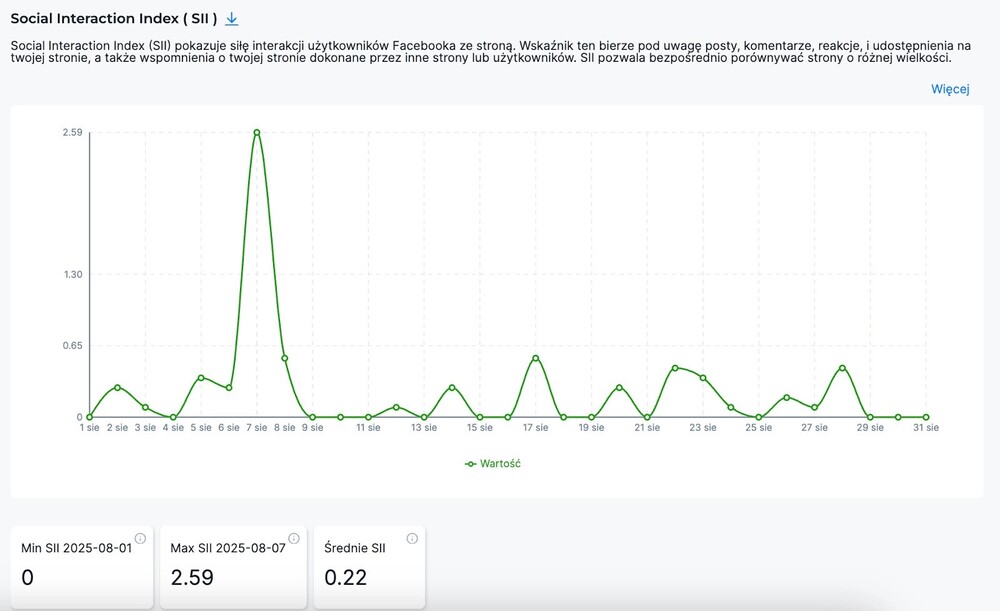Select the data point at 2 sie
Screen dimensions: 1000x611
(x=117, y=387)
